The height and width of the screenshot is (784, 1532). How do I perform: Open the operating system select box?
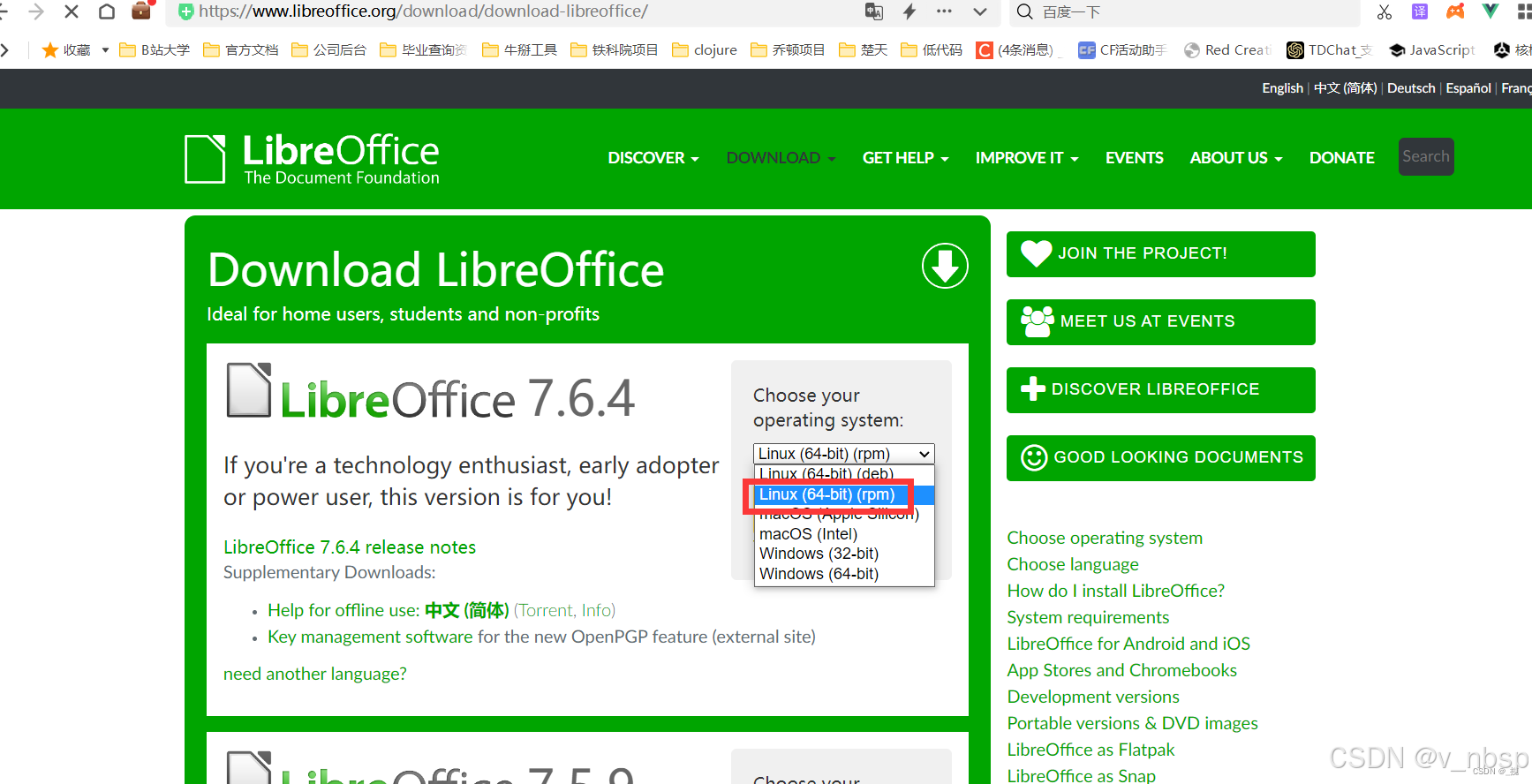tap(843, 453)
